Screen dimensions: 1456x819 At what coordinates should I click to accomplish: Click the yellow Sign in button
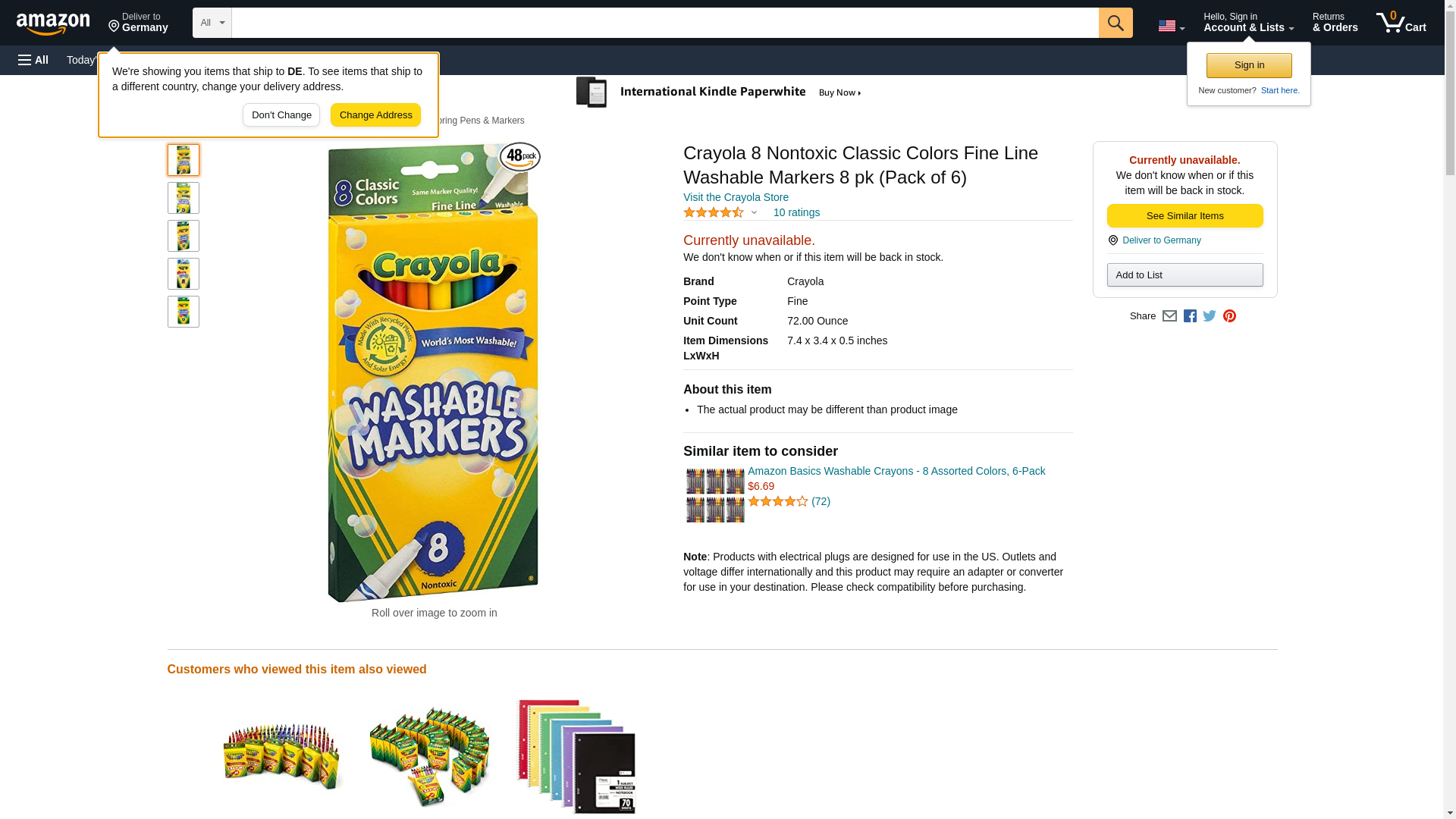pyautogui.click(x=1249, y=65)
